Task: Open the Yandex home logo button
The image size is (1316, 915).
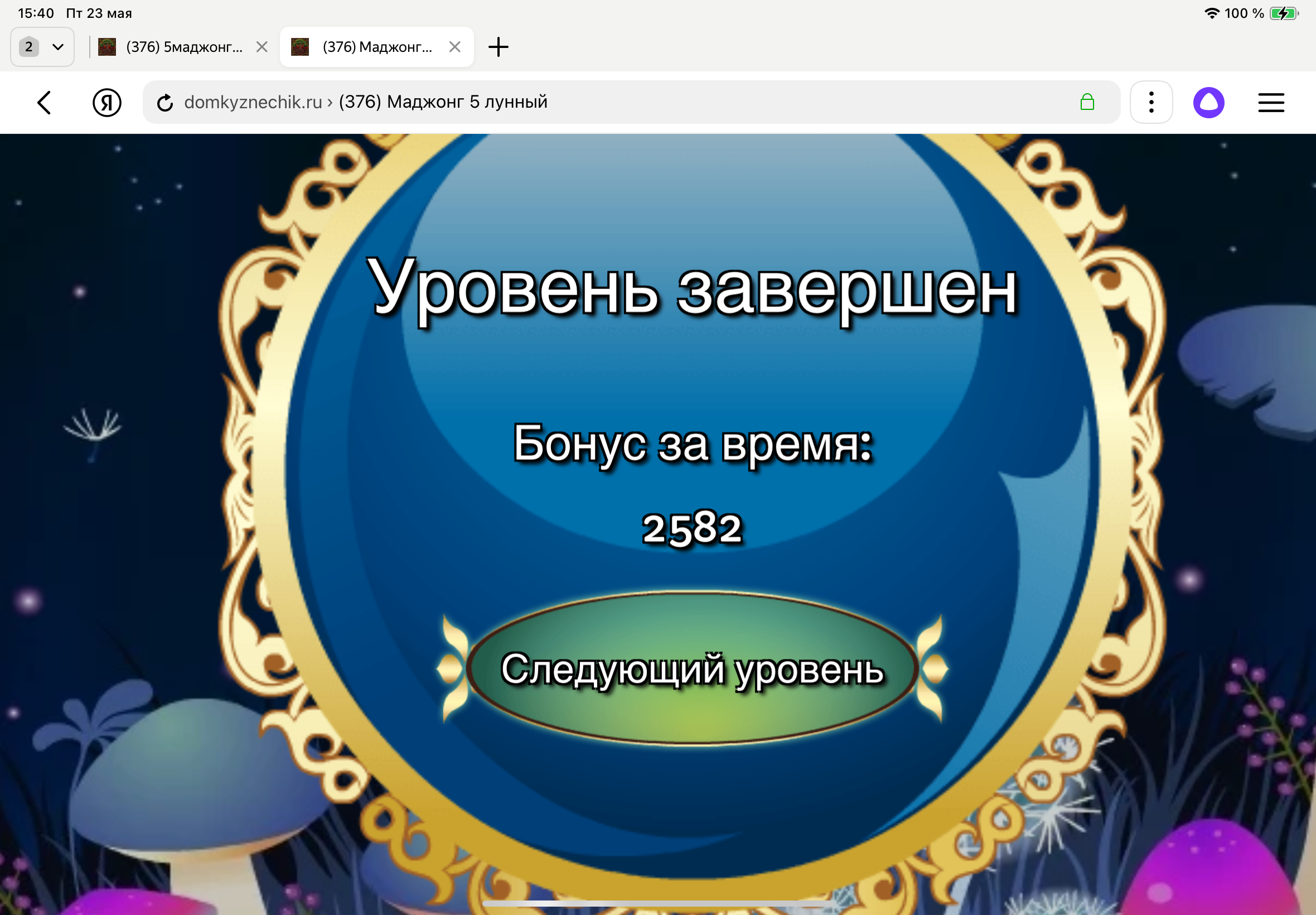Action: (107, 103)
